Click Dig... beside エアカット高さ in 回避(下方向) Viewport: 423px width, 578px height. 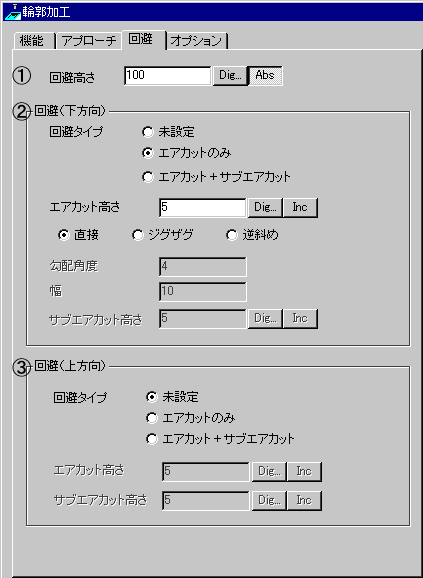click(x=265, y=208)
